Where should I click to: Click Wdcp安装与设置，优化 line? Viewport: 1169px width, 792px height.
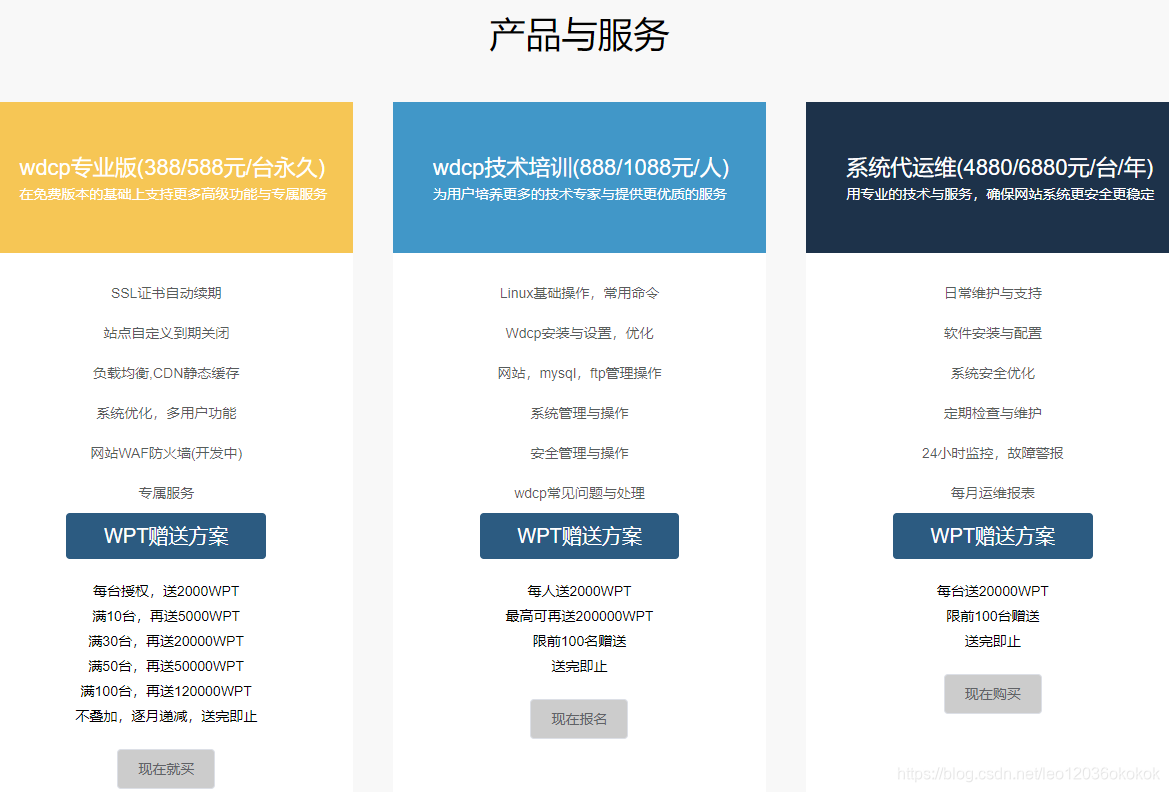pyautogui.click(x=579, y=333)
